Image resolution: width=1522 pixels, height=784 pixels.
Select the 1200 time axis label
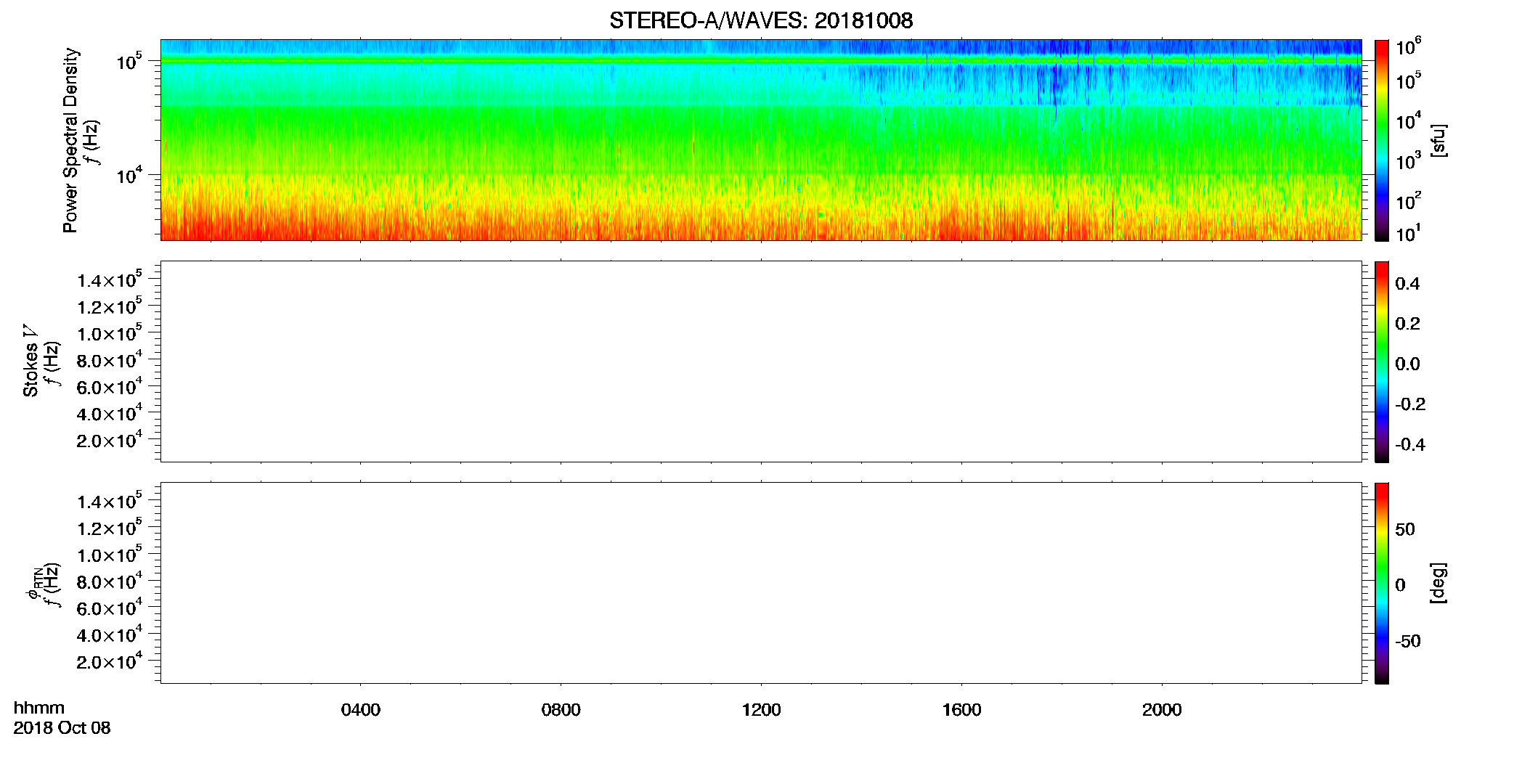[x=761, y=710]
